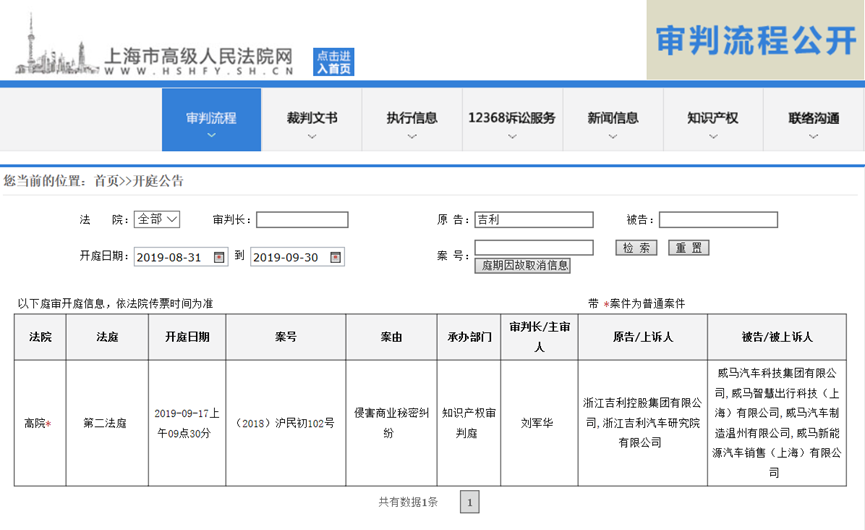865x530 pixels.
Task: Click the 2019-09-17上午09点30分 cell
Action: [x=186, y=424]
